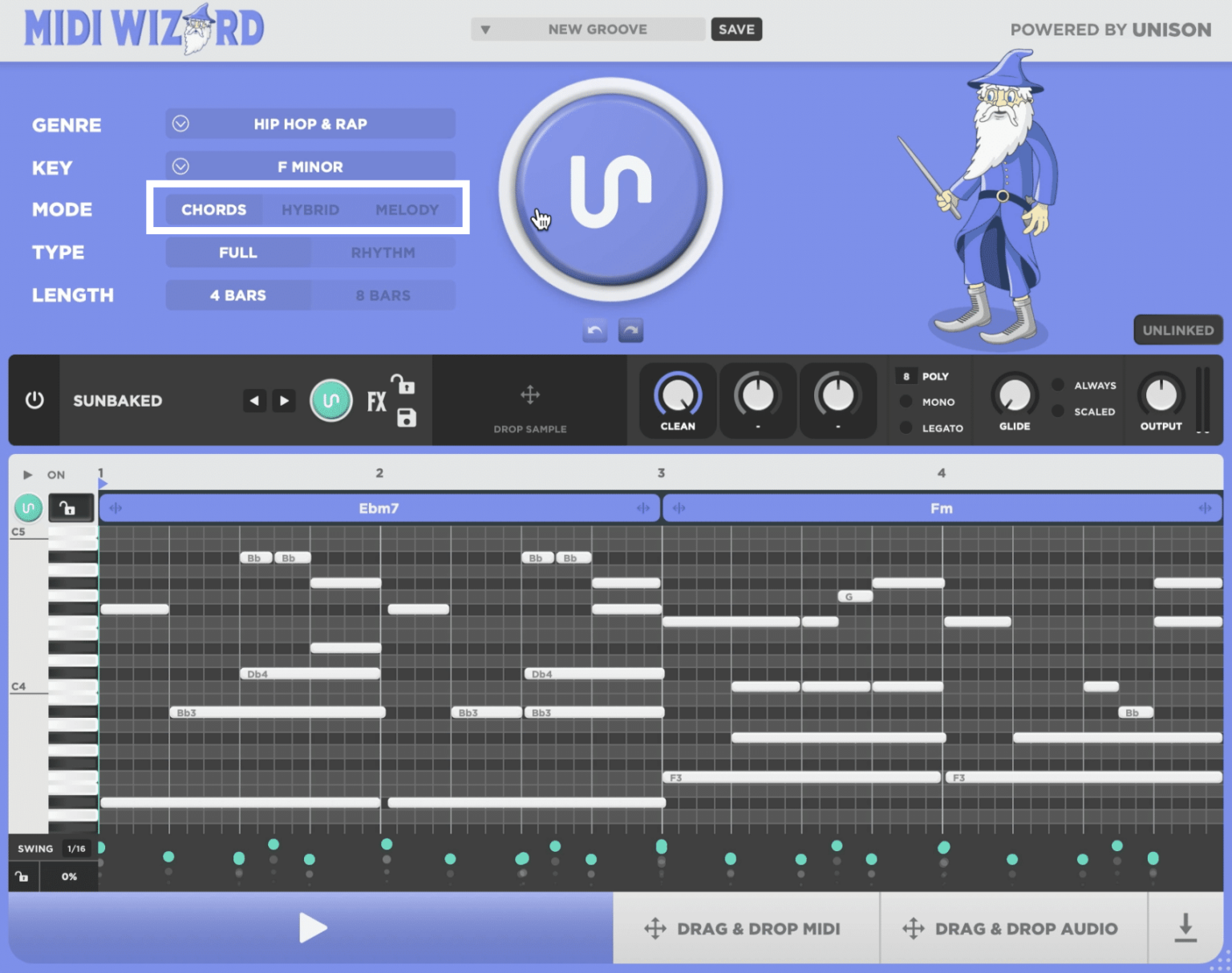Toggle the piano roll lock icon
The height and width of the screenshot is (973, 1232).
(x=71, y=507)
